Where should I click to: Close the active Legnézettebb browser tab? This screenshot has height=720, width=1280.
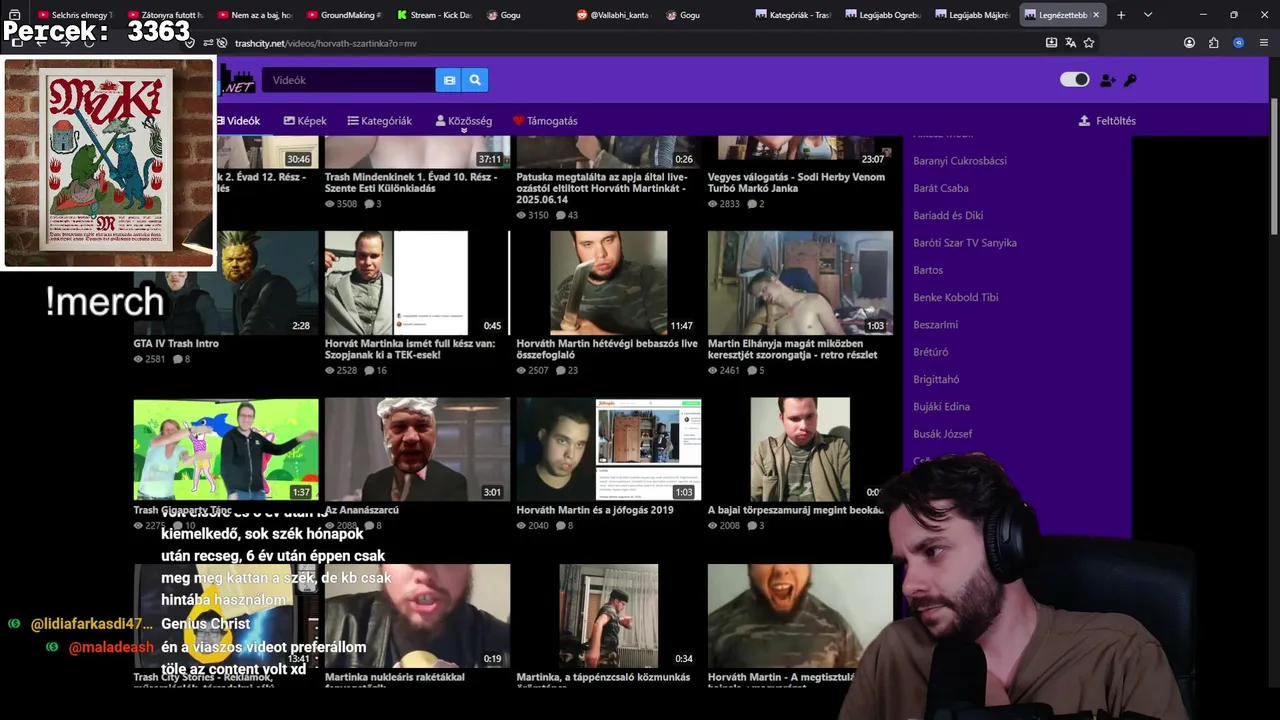(1096, 15)
